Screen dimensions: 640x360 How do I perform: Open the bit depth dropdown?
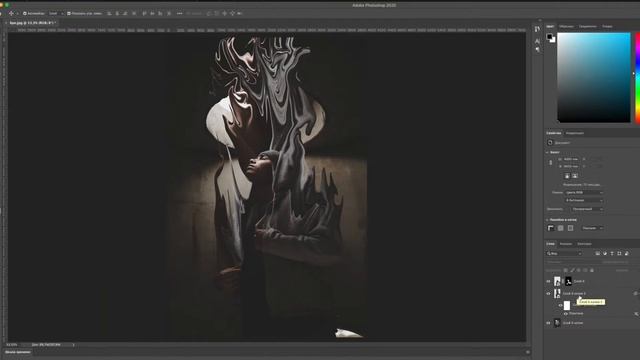coord(584,200)
